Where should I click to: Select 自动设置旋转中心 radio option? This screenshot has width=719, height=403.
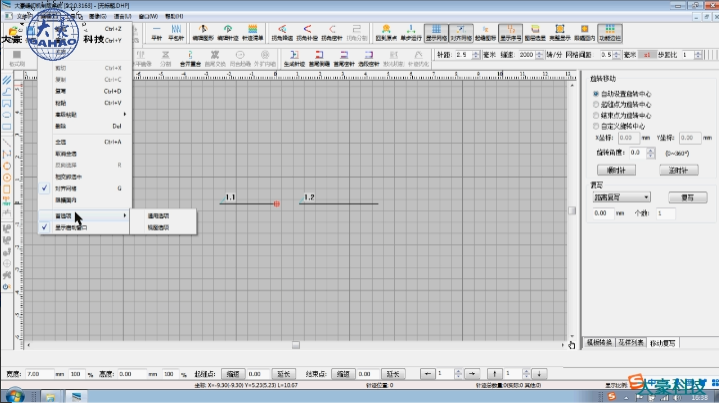(x=597, y=92)
